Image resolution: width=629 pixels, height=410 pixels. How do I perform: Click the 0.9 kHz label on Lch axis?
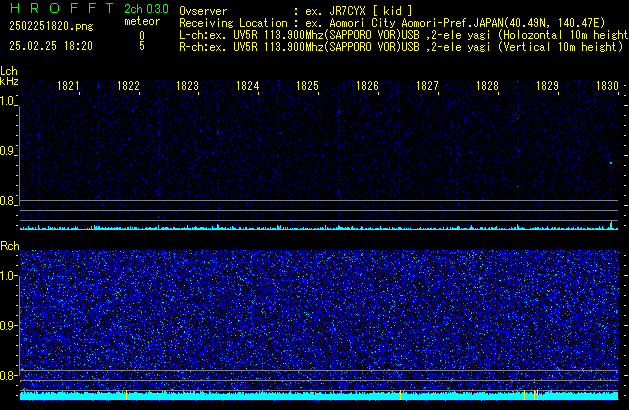click(7, 151)
